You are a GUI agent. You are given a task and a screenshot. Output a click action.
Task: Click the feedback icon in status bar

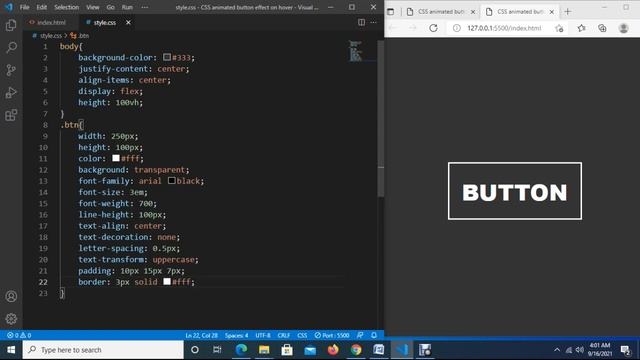(x=360, y=335)
